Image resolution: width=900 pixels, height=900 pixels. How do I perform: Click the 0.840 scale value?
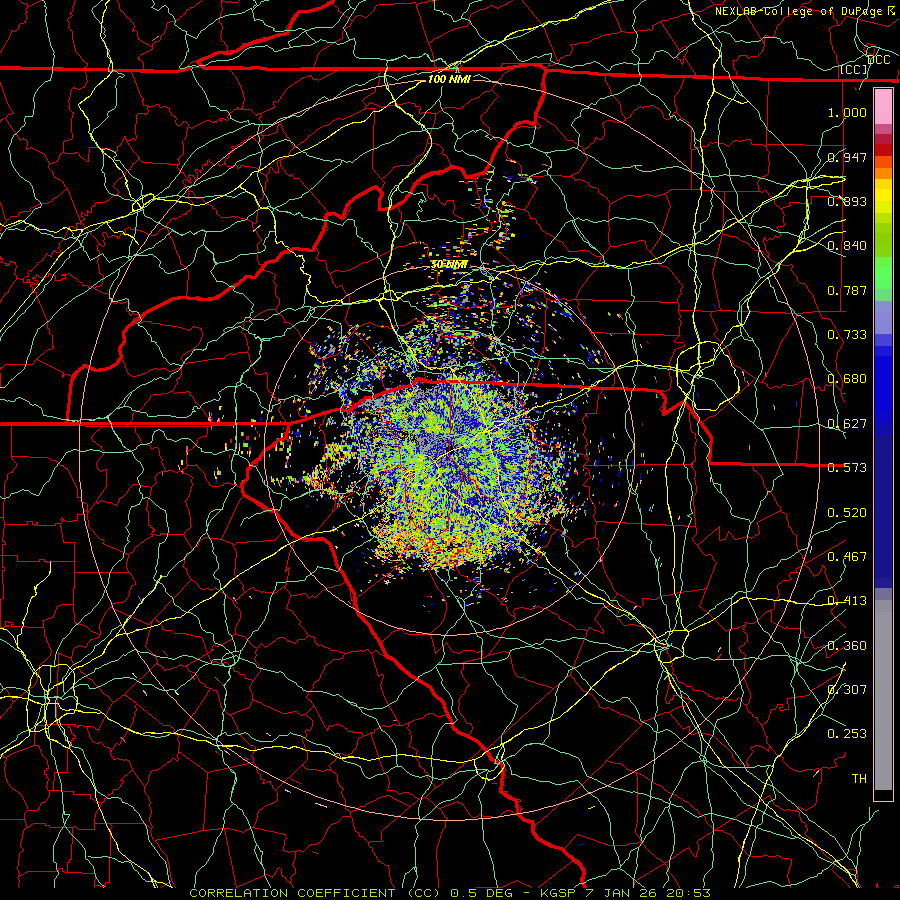pyautogui.click(x=847, y=246)
